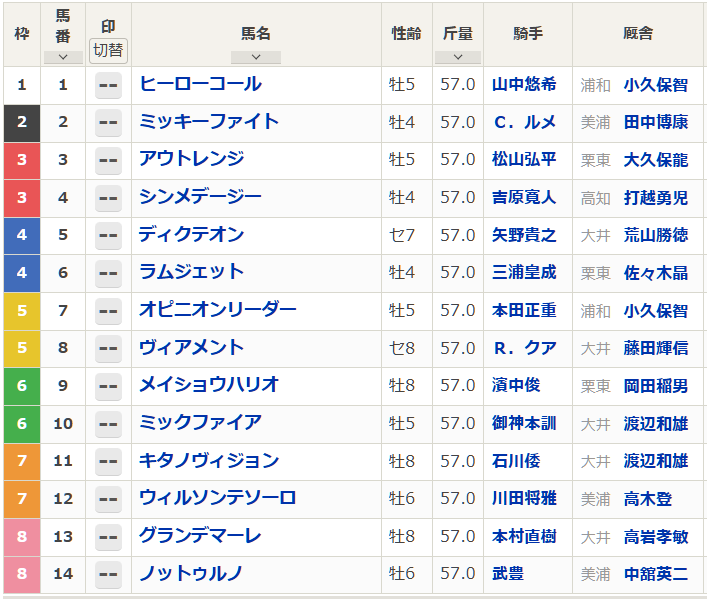The image size is (707, 599).
Task: Open mark selector for ディクテオン row
Action: pyautogui.click(x=108, y=235)
